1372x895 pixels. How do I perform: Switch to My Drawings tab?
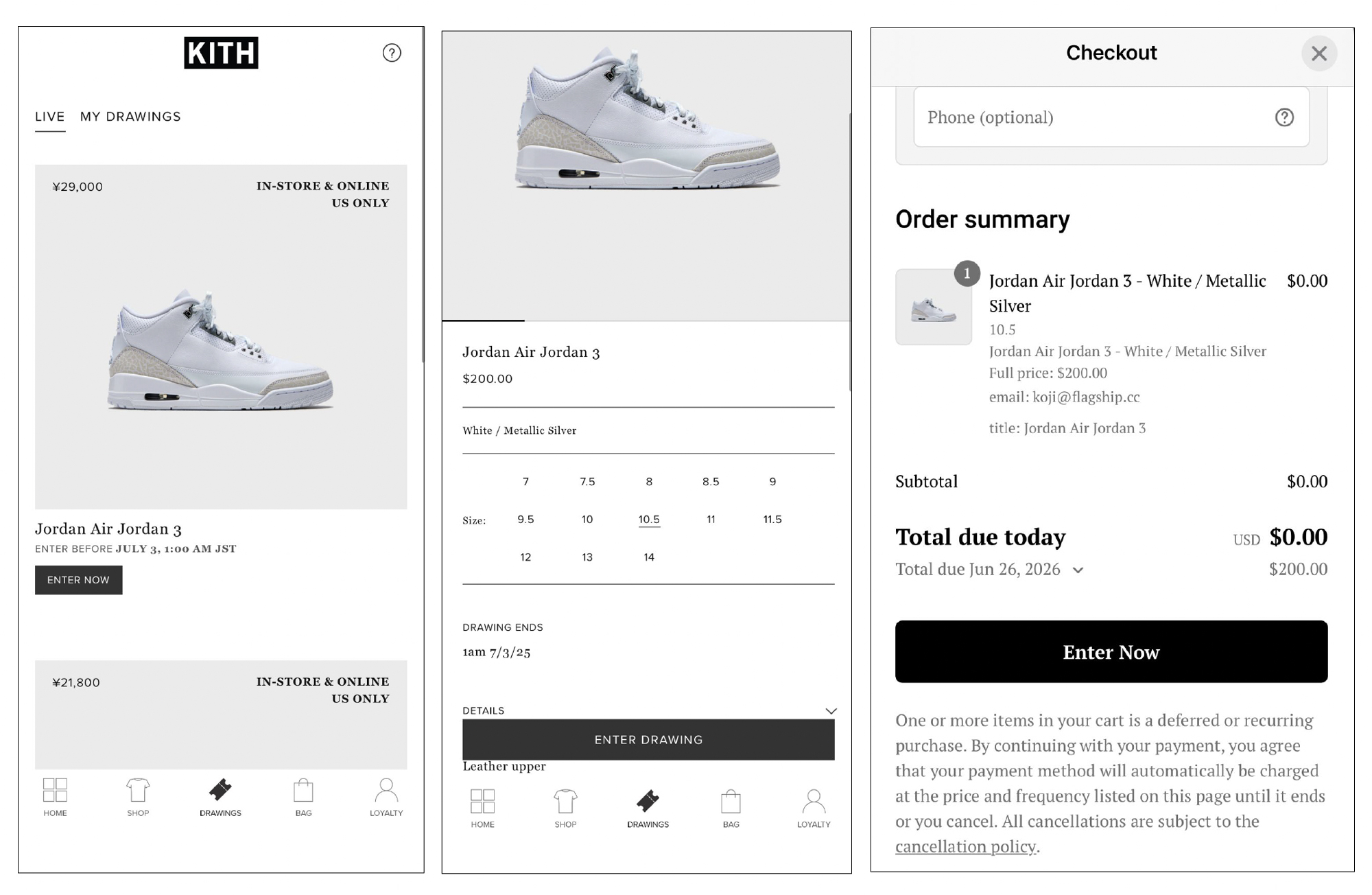tap(130, 117)
